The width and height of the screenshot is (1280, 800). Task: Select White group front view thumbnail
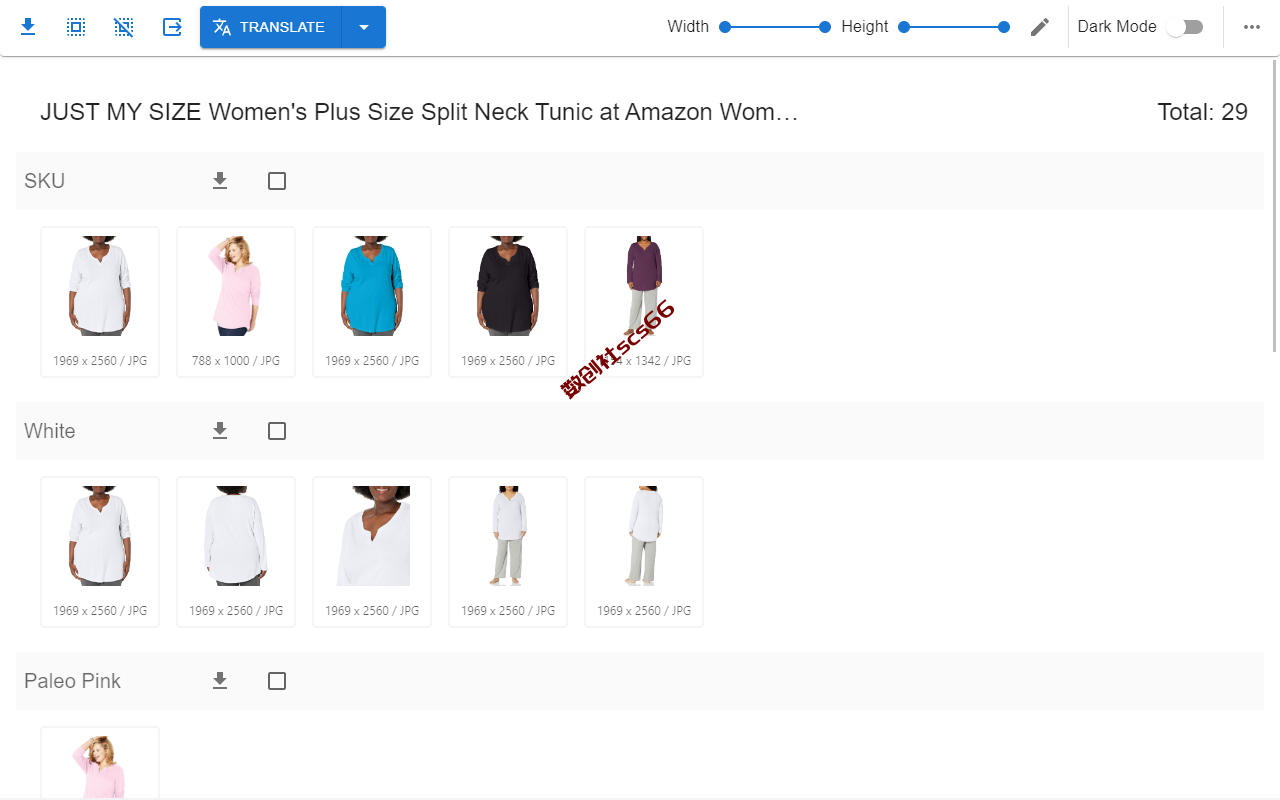pyautogui.click(x=100, y=552)
